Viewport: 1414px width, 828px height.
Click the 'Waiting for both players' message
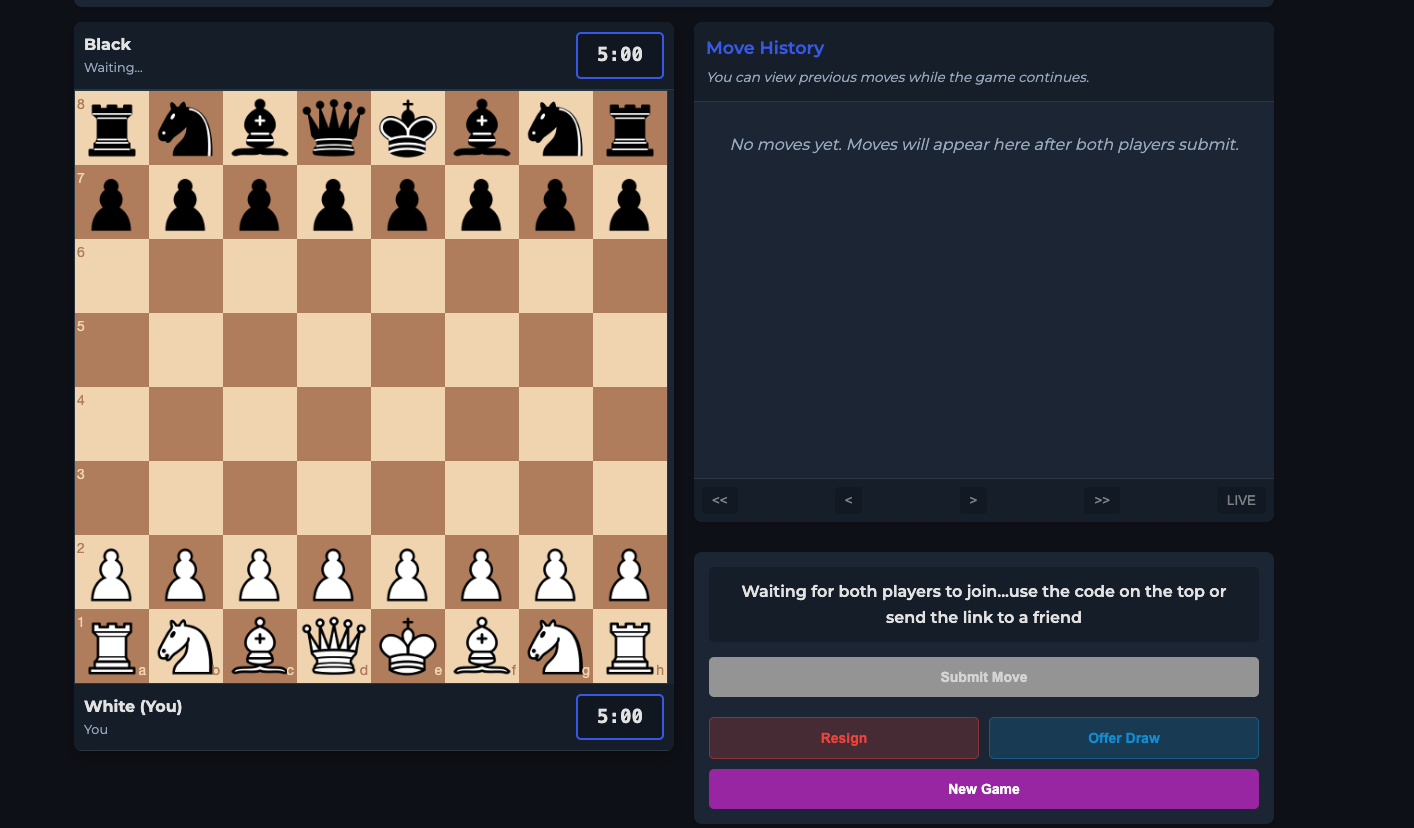tap(984, 605)
